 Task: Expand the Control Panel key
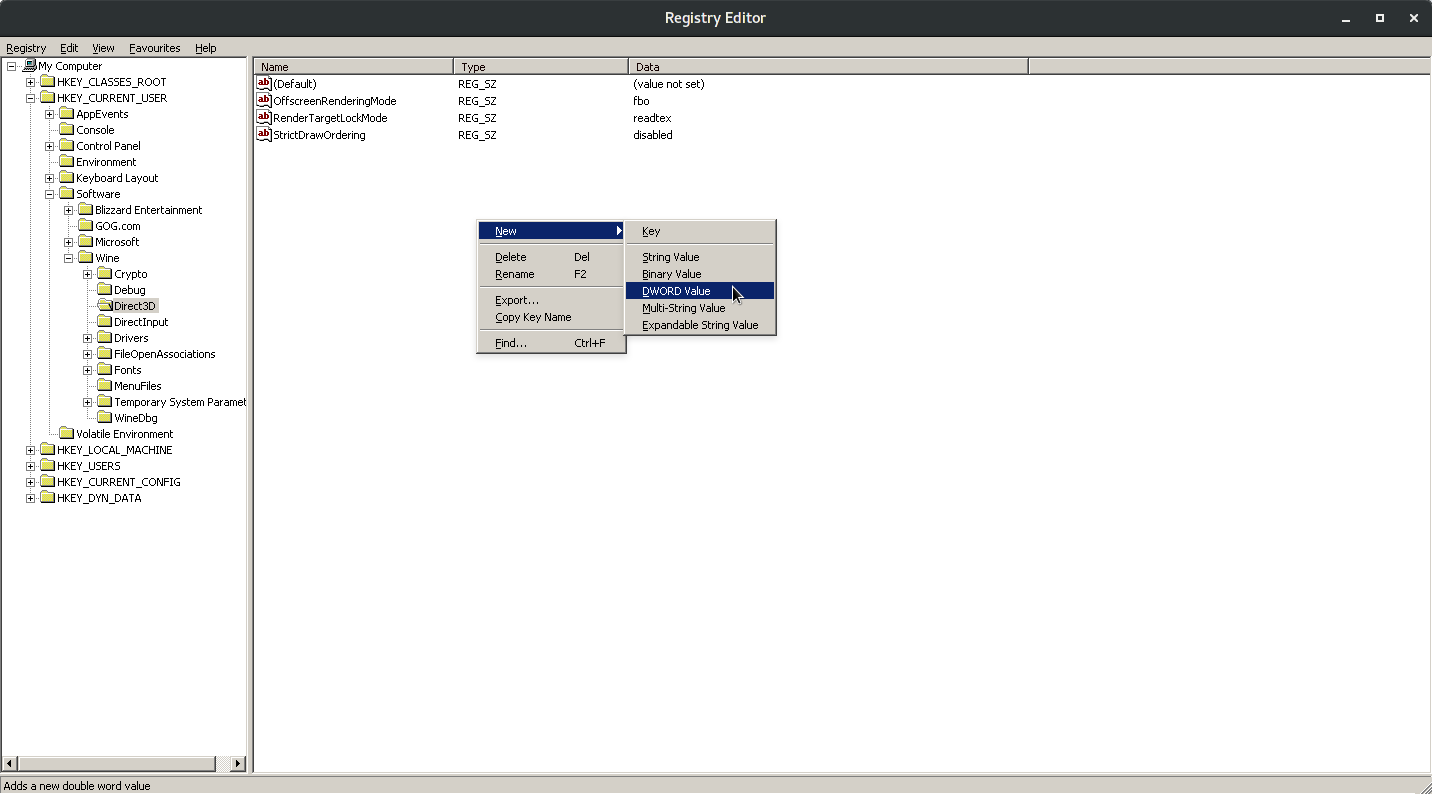tap(49, 146)
